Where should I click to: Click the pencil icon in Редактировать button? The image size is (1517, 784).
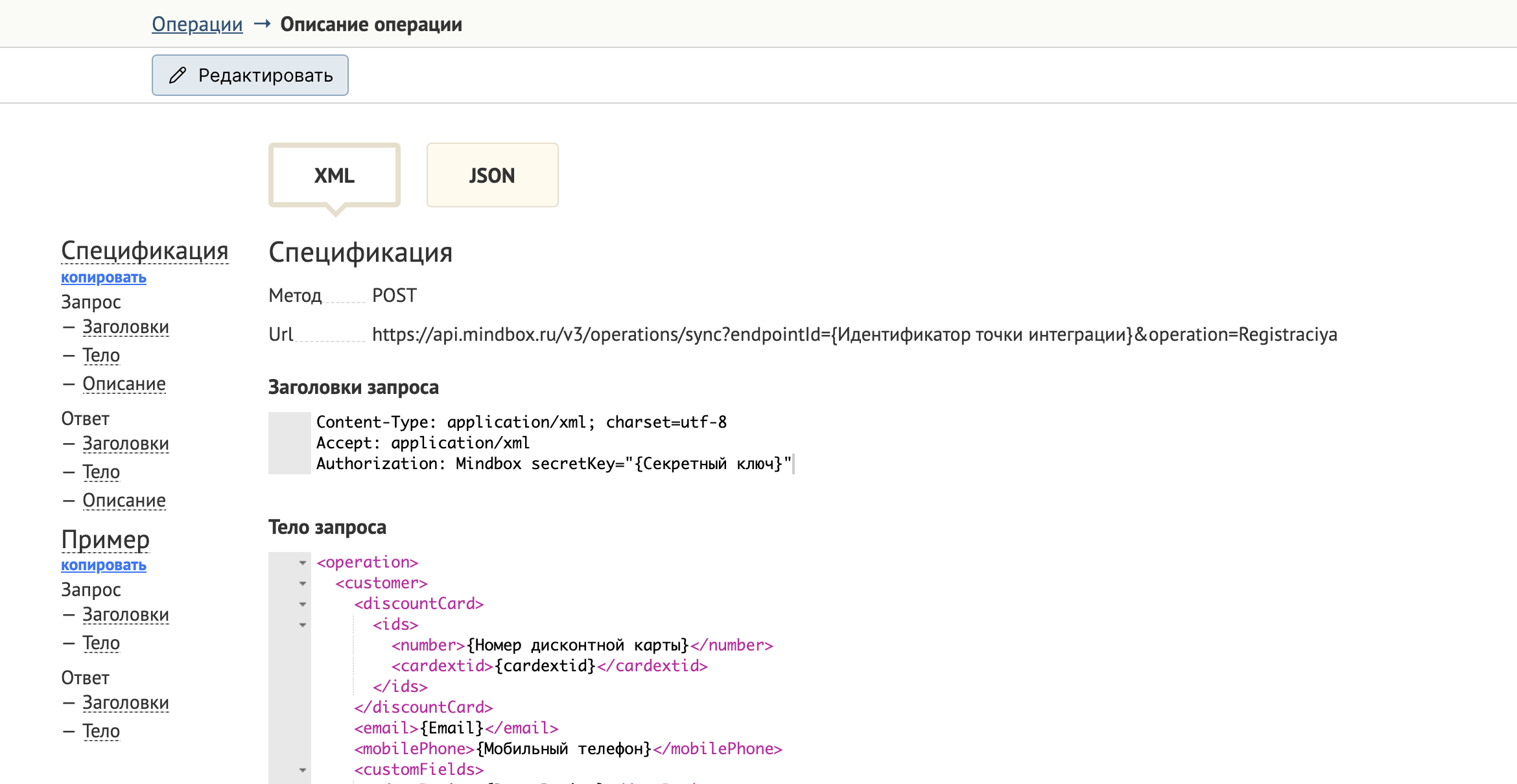tap(177, 75)
